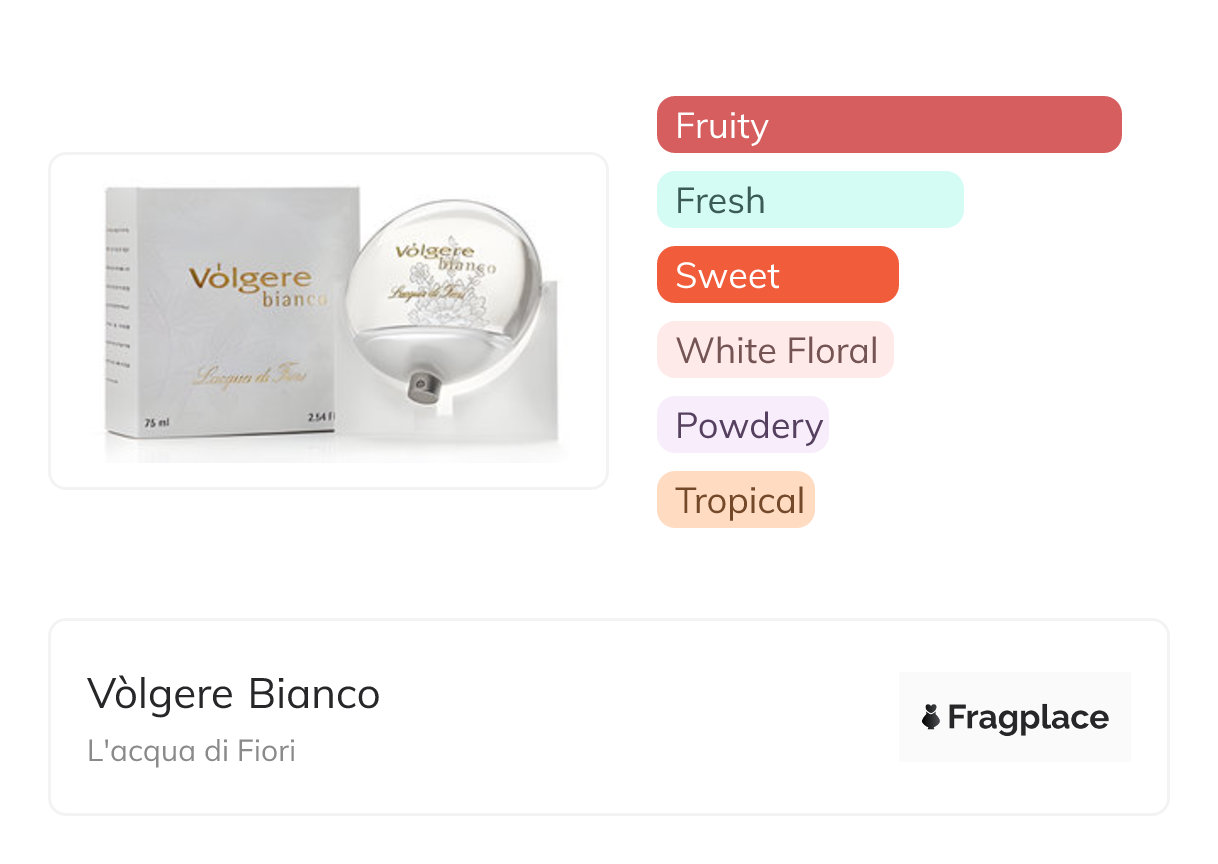Select the White Floral accord tag

(x=775, y=350)
